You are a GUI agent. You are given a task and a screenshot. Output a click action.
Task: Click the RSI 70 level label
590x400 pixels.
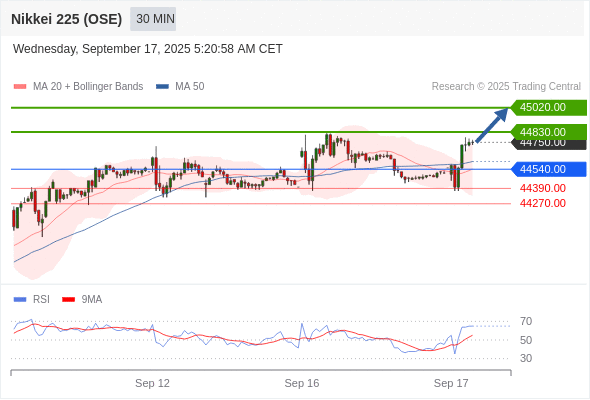[526, 321]
